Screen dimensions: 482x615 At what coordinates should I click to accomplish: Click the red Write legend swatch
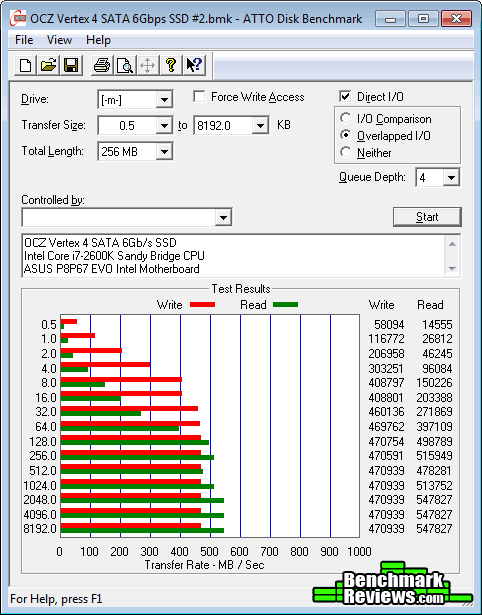[202, 305]
